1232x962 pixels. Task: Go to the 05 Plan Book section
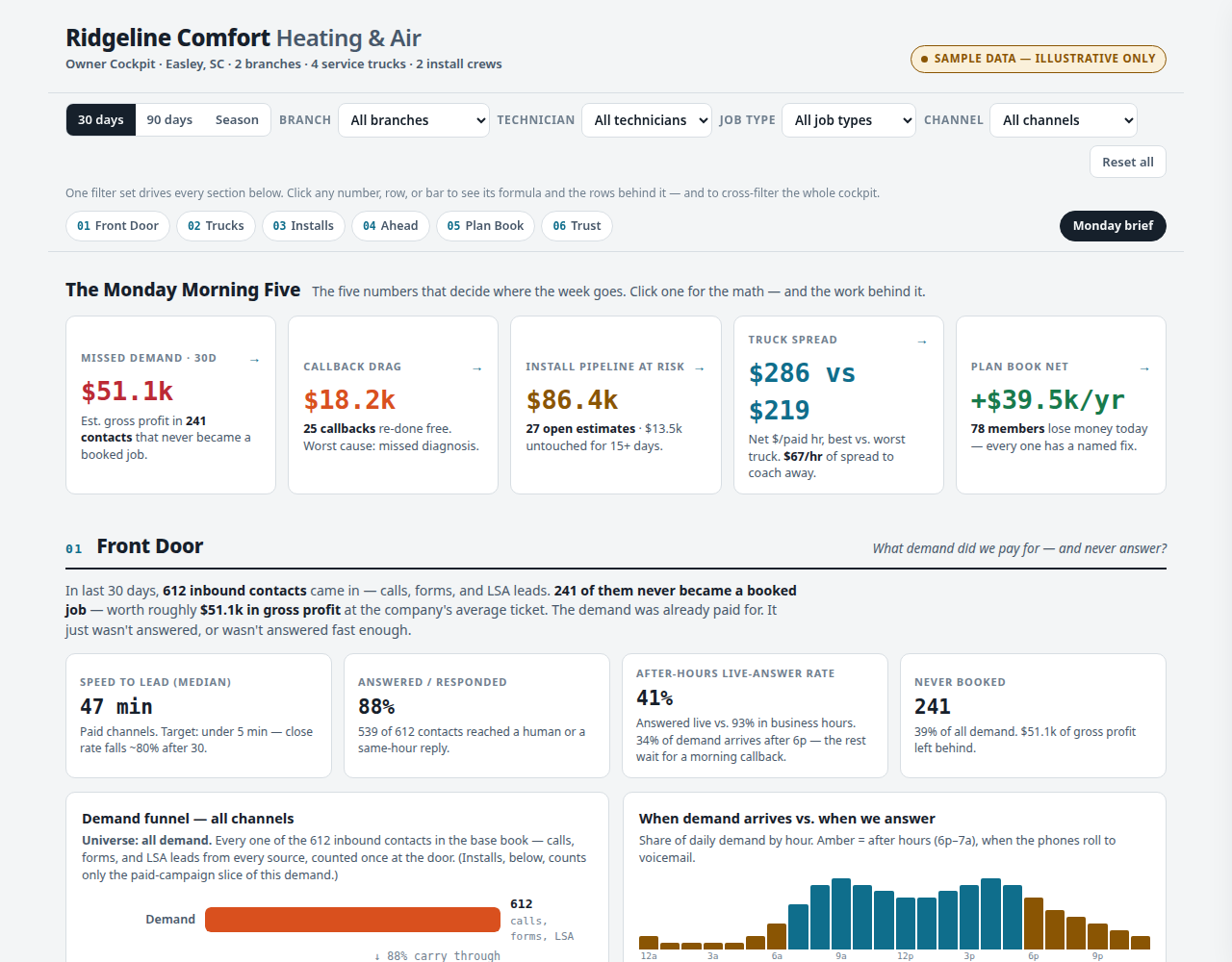click(486, 226)
